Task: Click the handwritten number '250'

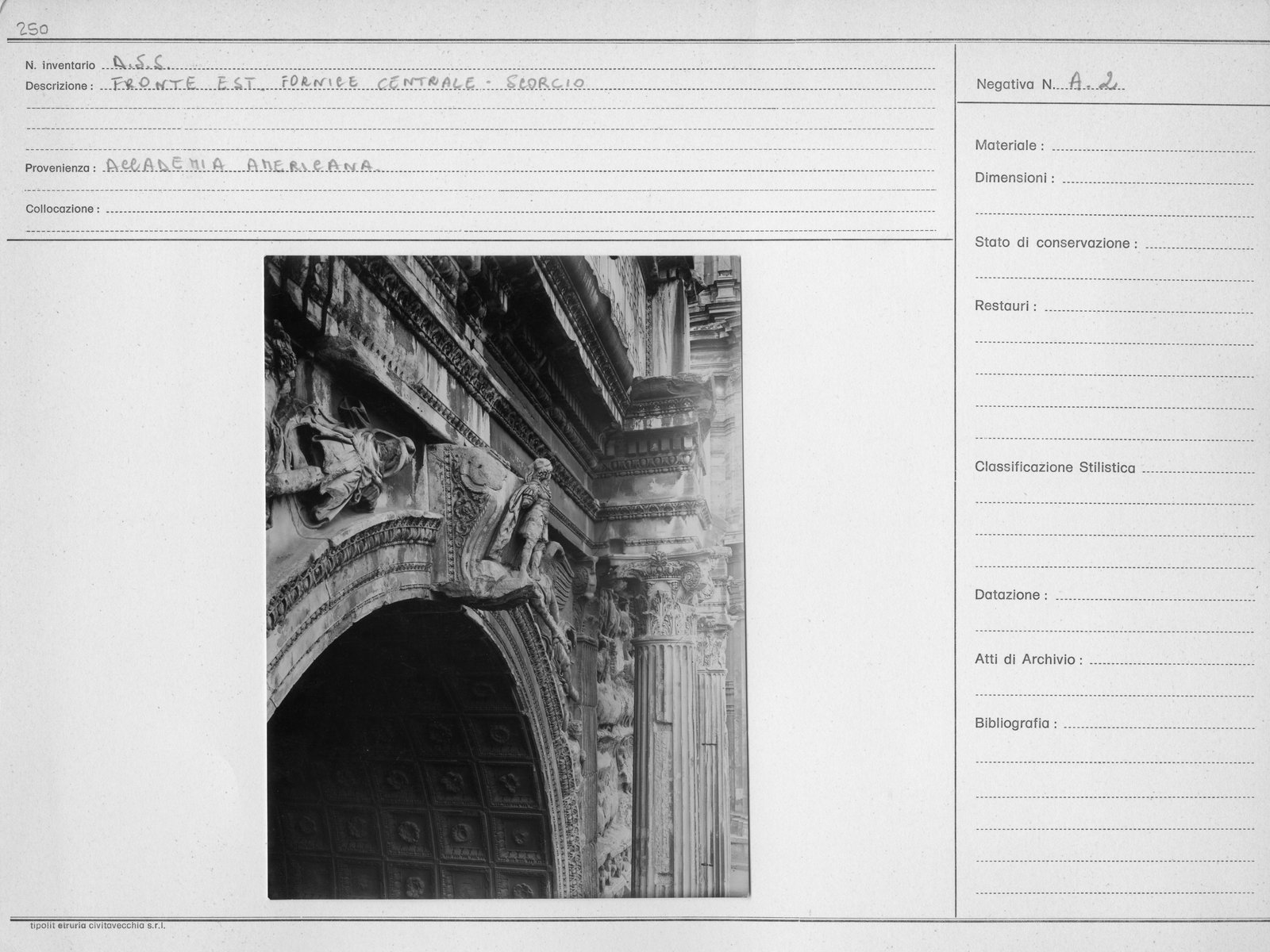Action: (x=33, y=29)
